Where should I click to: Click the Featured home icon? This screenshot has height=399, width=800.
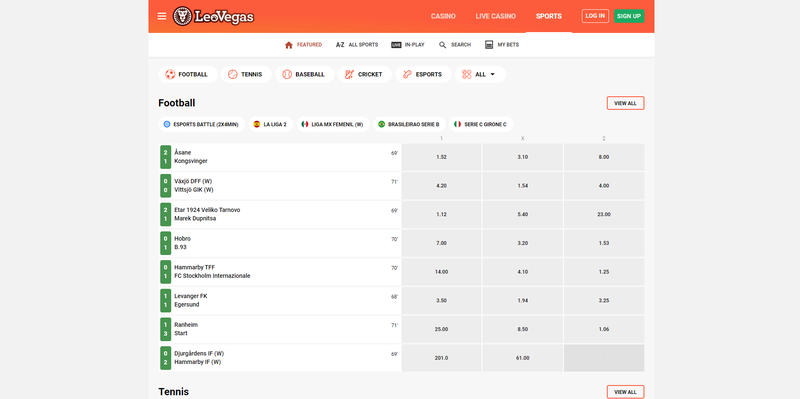point(289,45)
